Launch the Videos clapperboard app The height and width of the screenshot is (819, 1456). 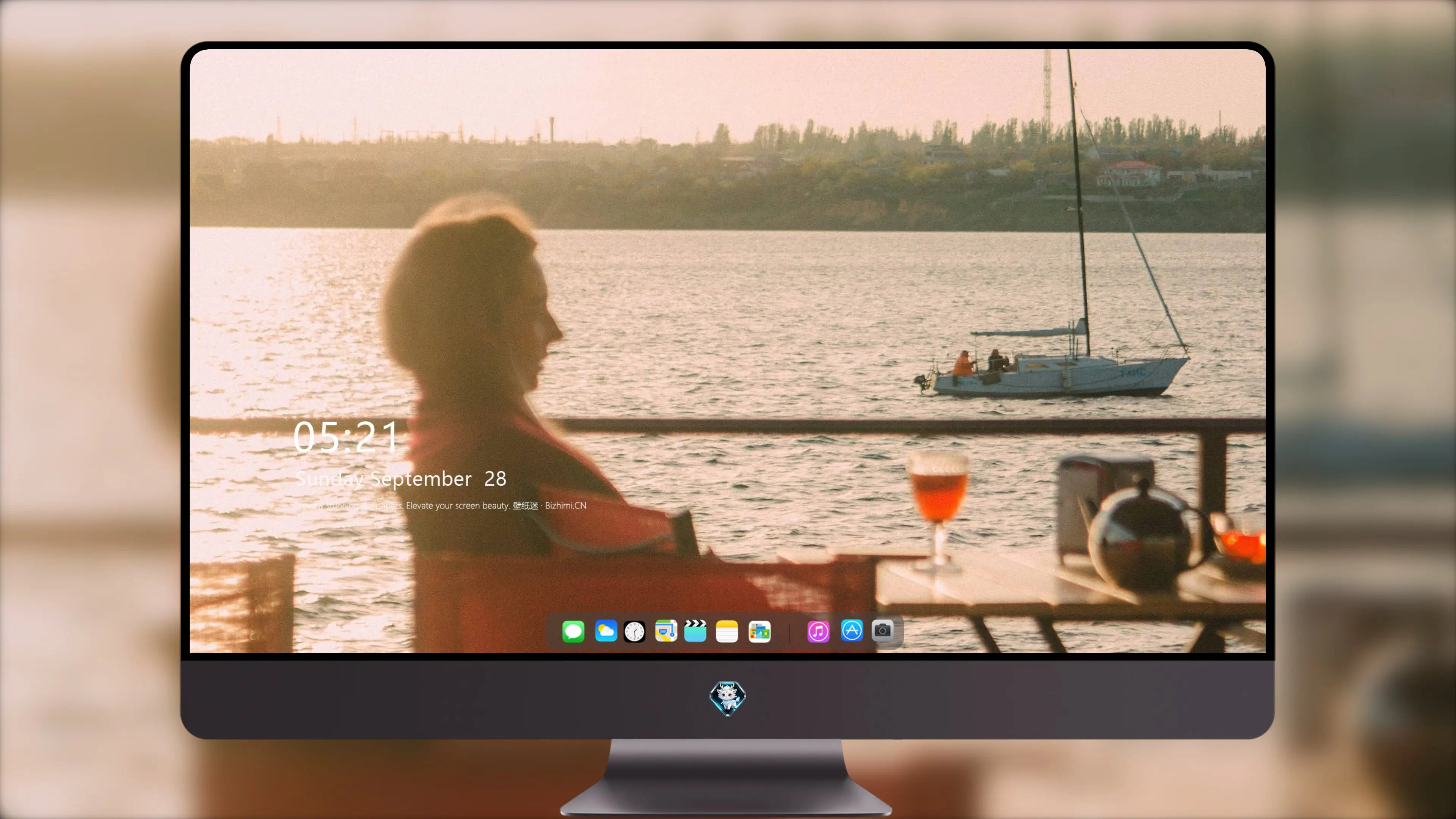(695, 631)
